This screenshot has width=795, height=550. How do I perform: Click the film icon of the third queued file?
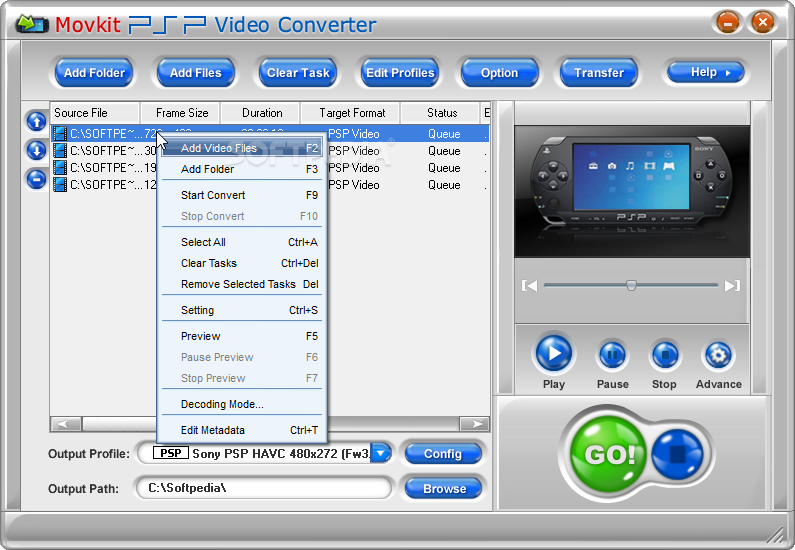tap(60, 167)
